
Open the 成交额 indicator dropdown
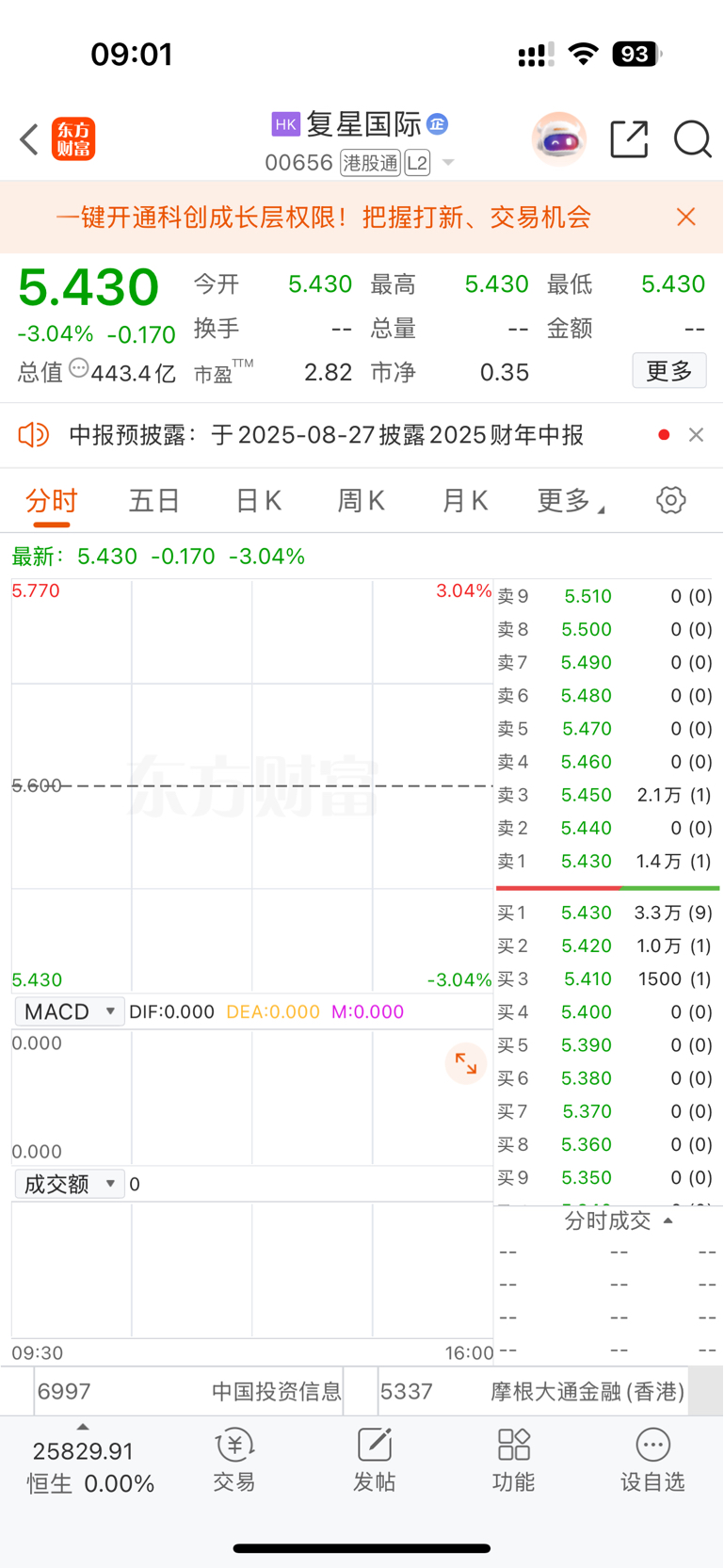70,1184
